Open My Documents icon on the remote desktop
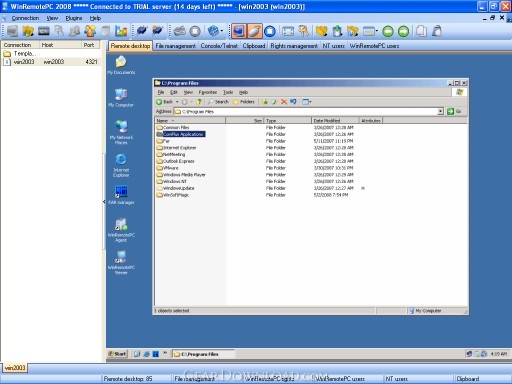 pos(121,65)
